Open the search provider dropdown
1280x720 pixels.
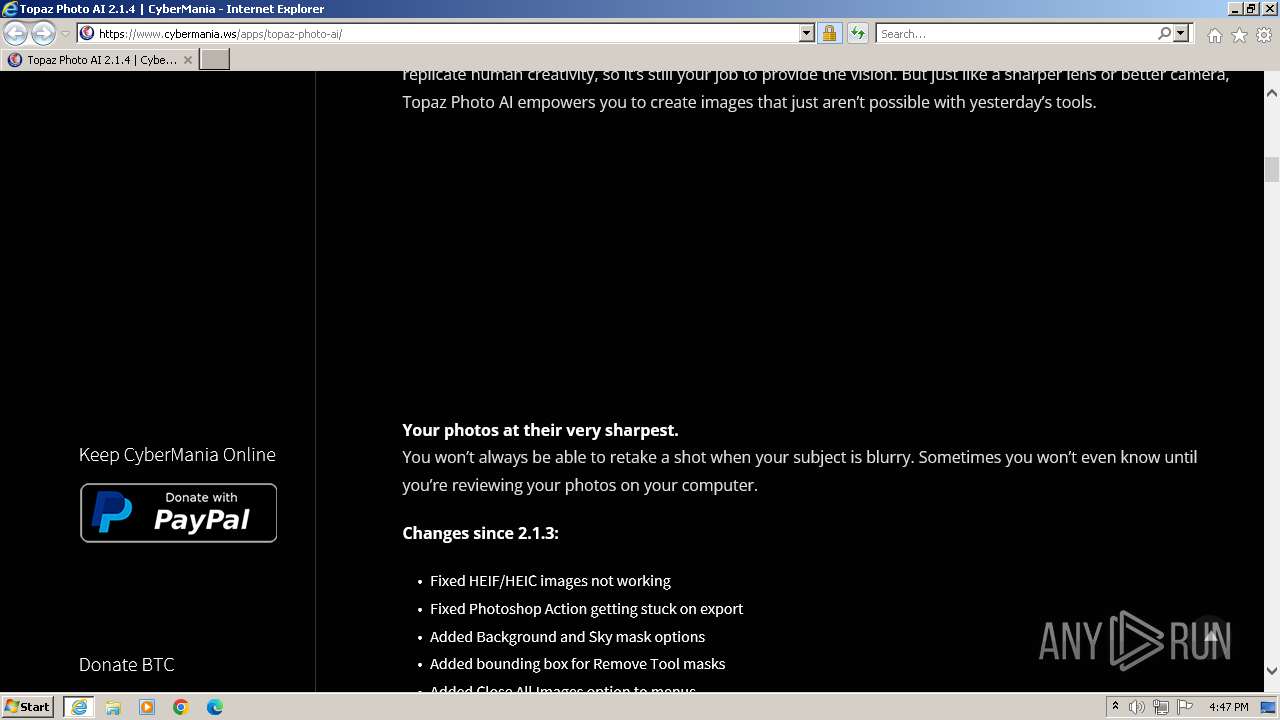pos(1181,33)
